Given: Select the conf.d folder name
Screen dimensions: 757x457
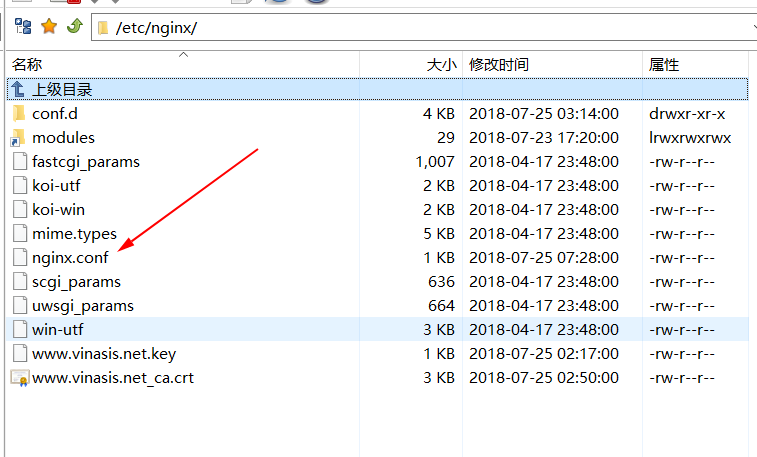Looking at the screenshot, I should (55, 114).
